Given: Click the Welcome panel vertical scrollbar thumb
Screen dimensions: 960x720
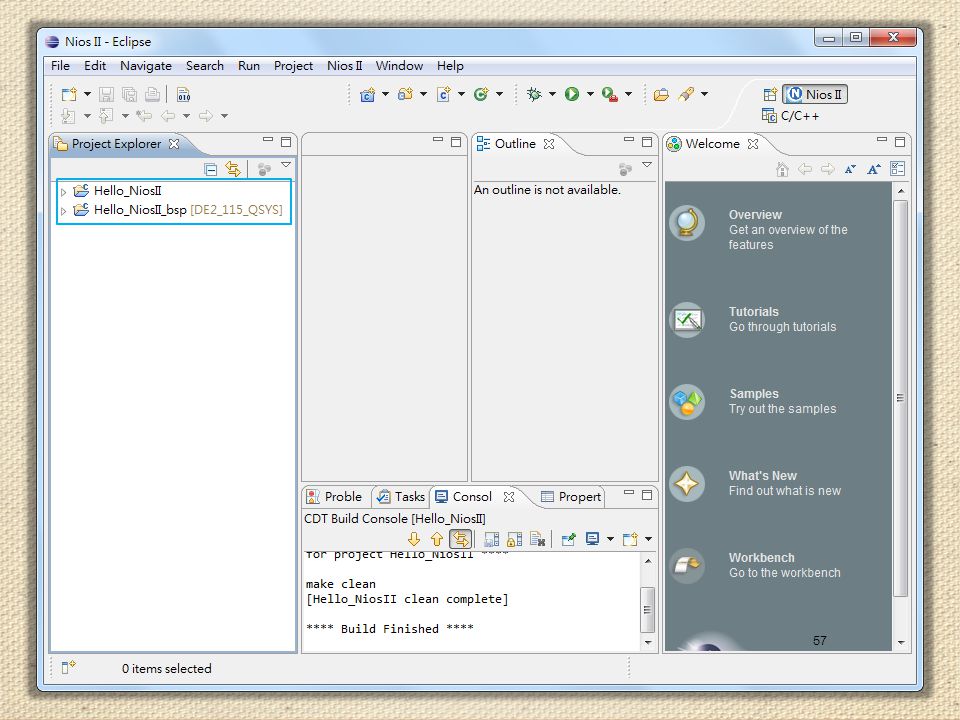Looking at the screenshot, I should 900,398.
